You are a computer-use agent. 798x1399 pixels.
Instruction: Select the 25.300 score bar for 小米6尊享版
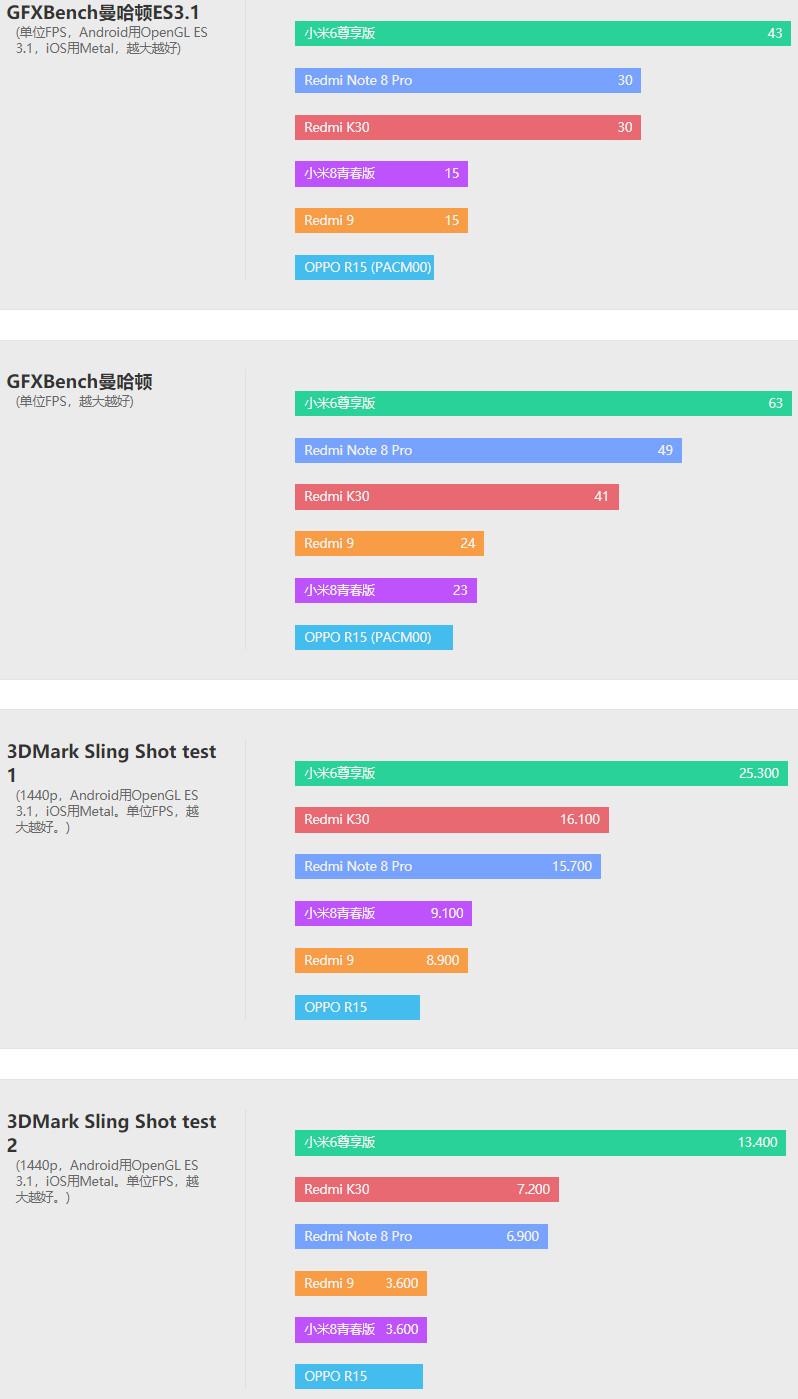click(x=542, y=773)
